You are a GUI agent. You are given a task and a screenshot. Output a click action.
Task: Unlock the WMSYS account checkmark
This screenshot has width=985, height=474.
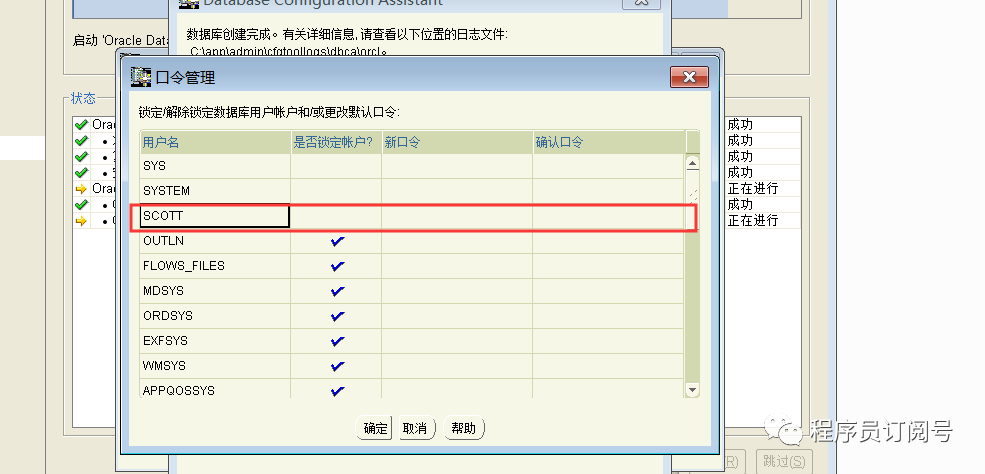[337, 366]
